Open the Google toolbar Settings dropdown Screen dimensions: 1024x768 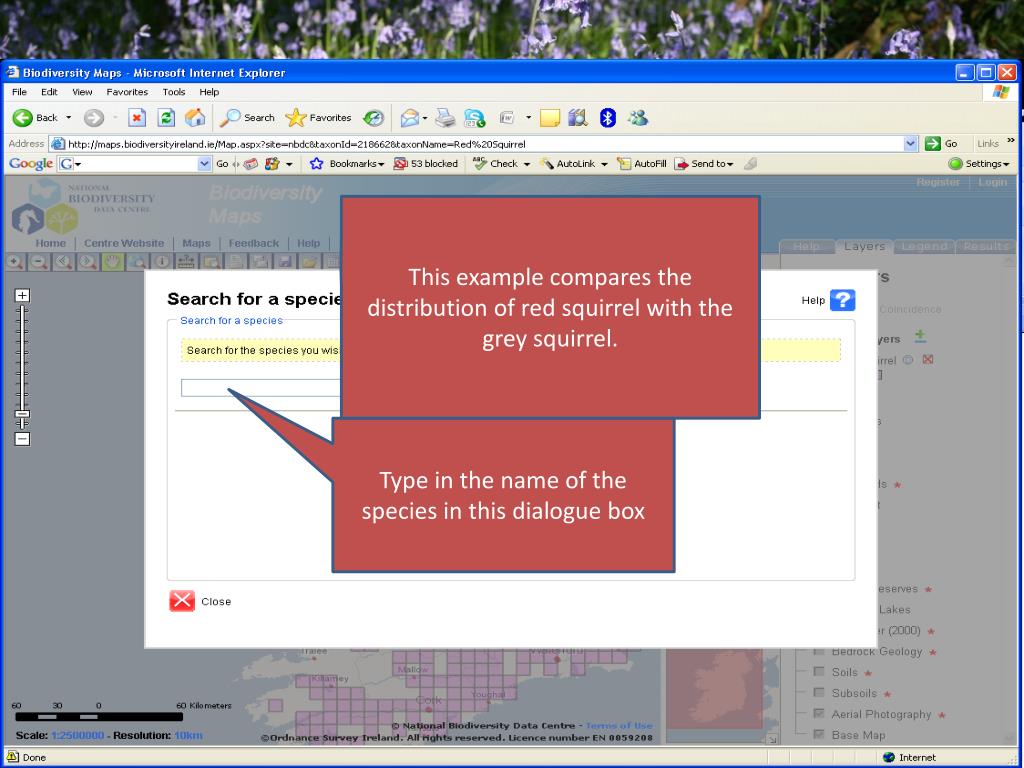(978, 164)
